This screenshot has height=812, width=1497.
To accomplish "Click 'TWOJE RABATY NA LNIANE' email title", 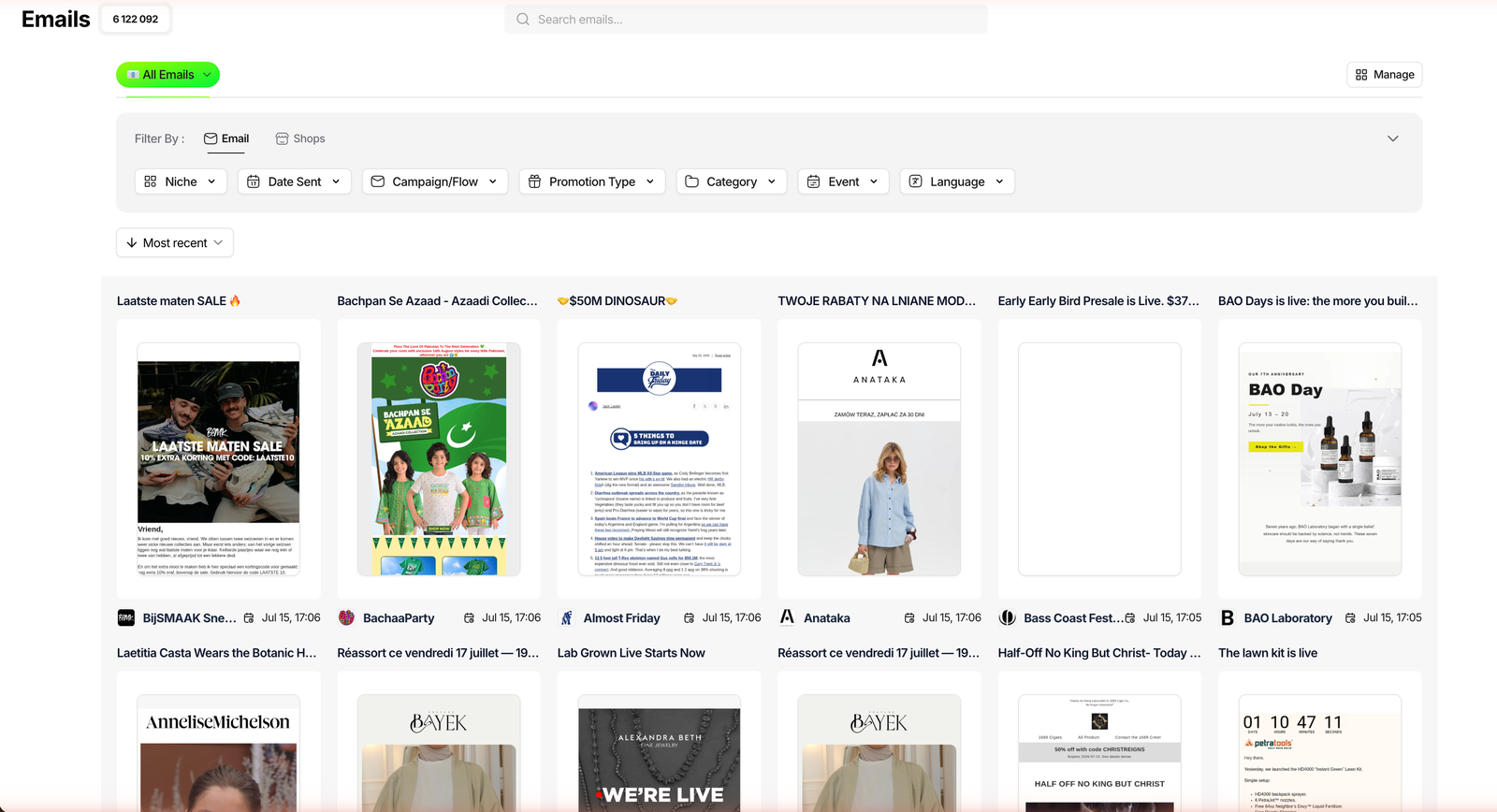I will (x=877, y=301).
